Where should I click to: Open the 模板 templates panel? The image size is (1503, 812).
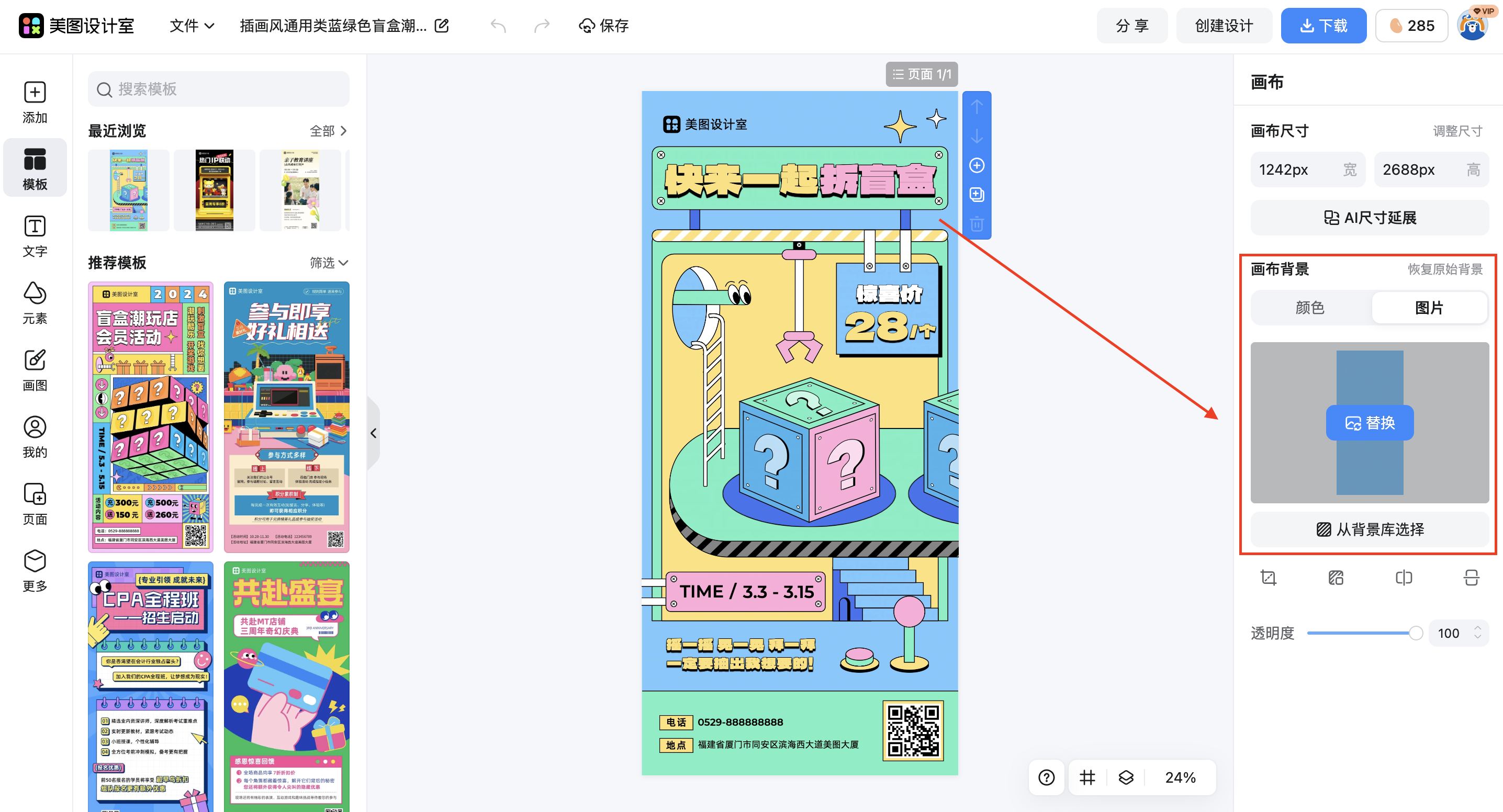[x=35, y=167]
